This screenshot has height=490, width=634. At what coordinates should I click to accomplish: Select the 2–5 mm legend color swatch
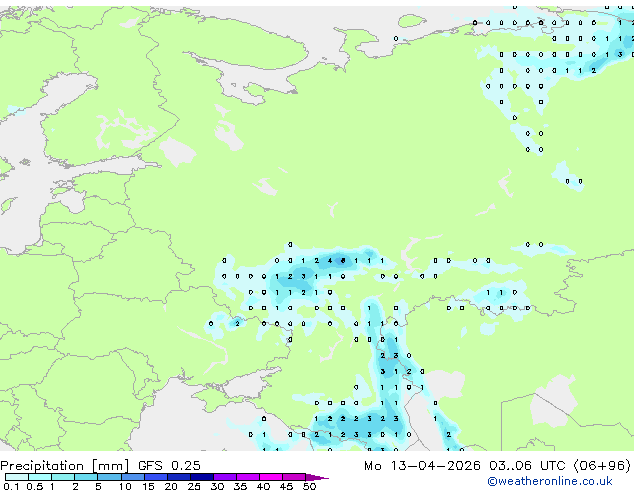pos(86,477)
